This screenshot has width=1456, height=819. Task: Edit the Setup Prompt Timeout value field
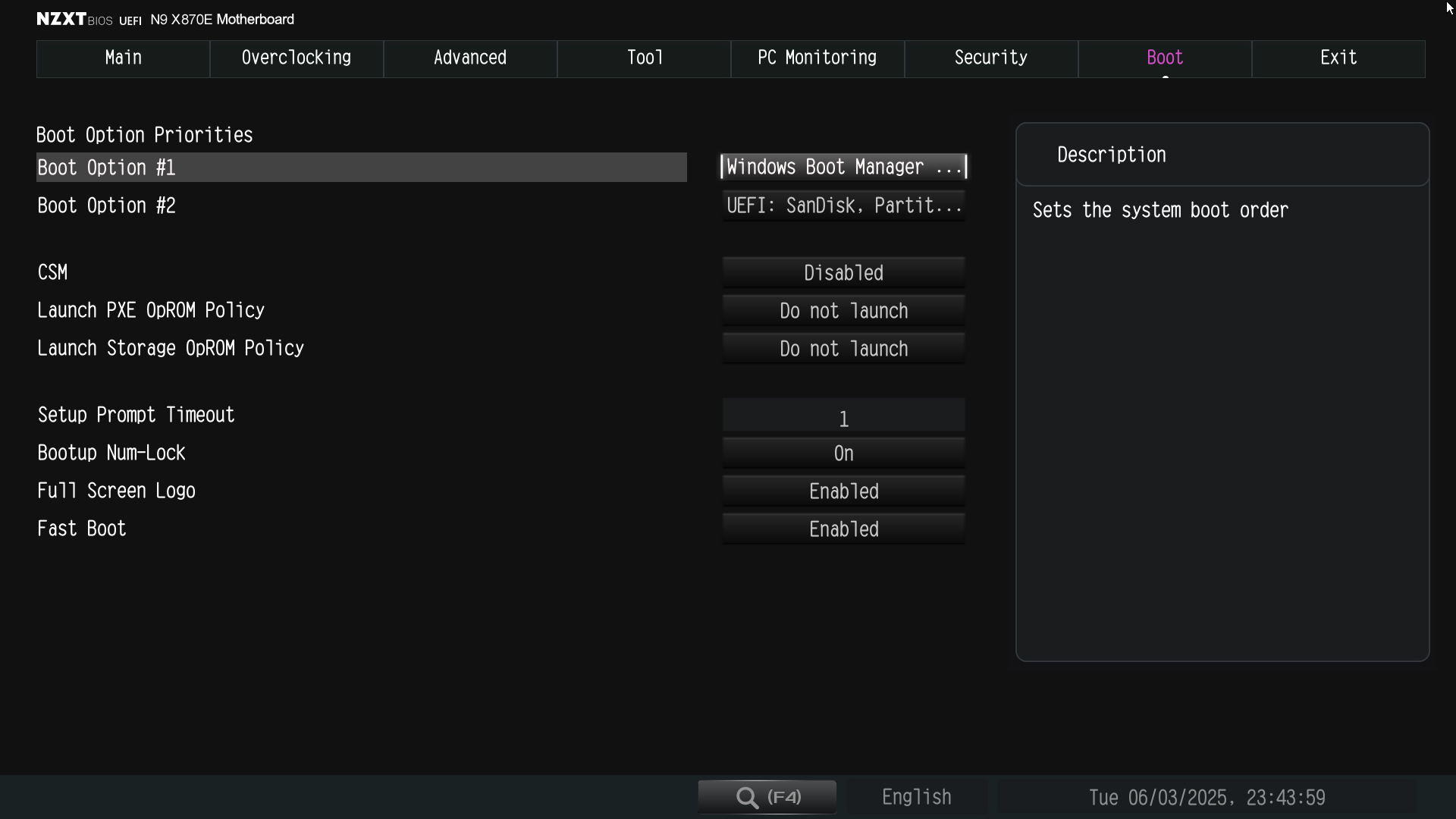(x=843, y=418)
